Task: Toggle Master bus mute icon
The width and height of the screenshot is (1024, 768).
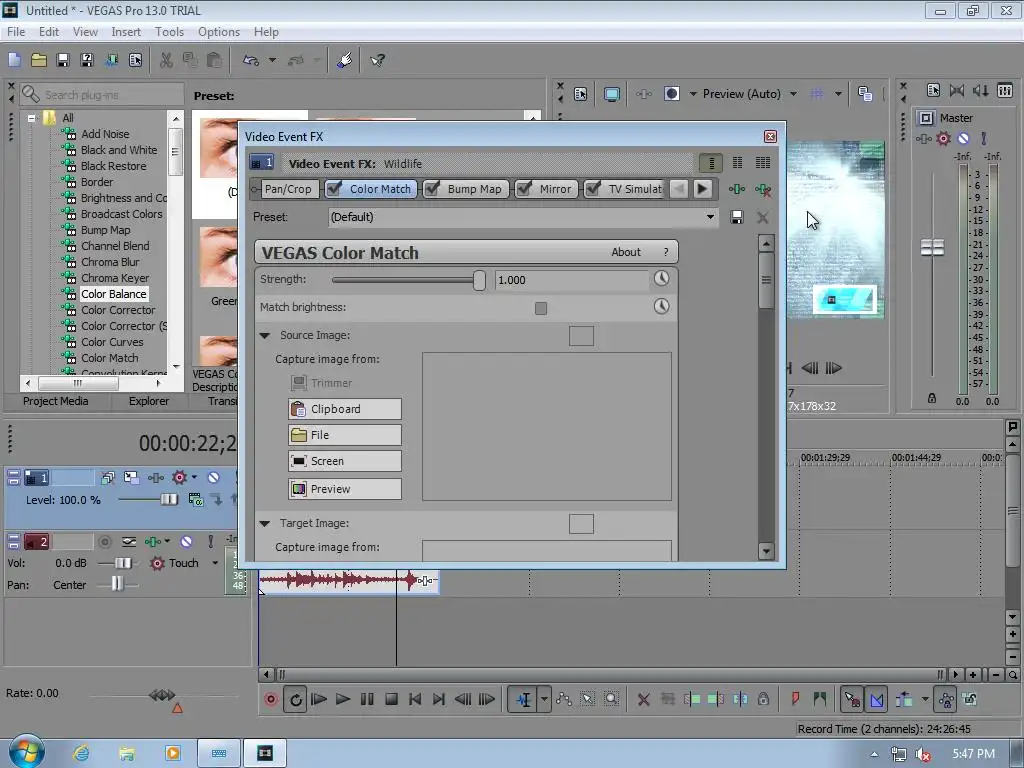Action: click(x=963, y=138)
